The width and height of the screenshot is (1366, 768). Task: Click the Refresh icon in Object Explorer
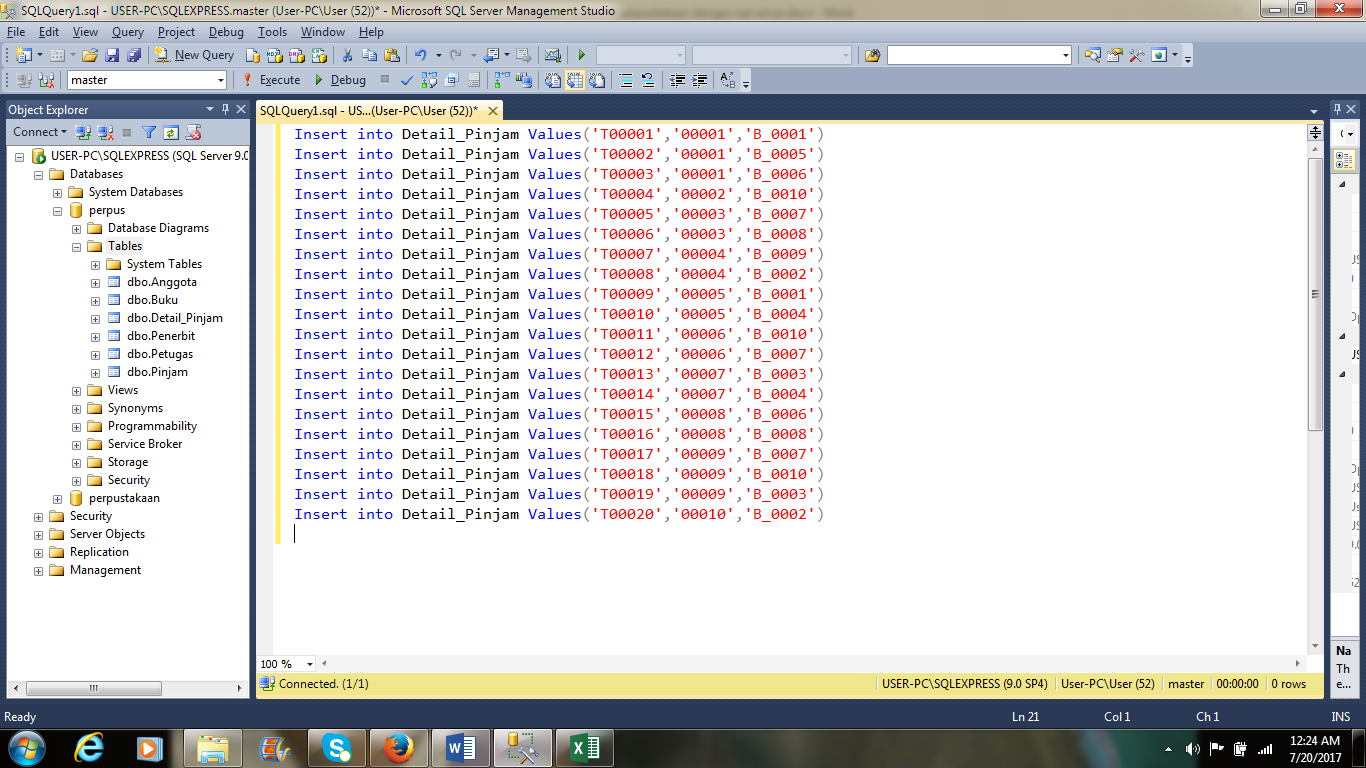pyautogui.click(x=171, y=132)
